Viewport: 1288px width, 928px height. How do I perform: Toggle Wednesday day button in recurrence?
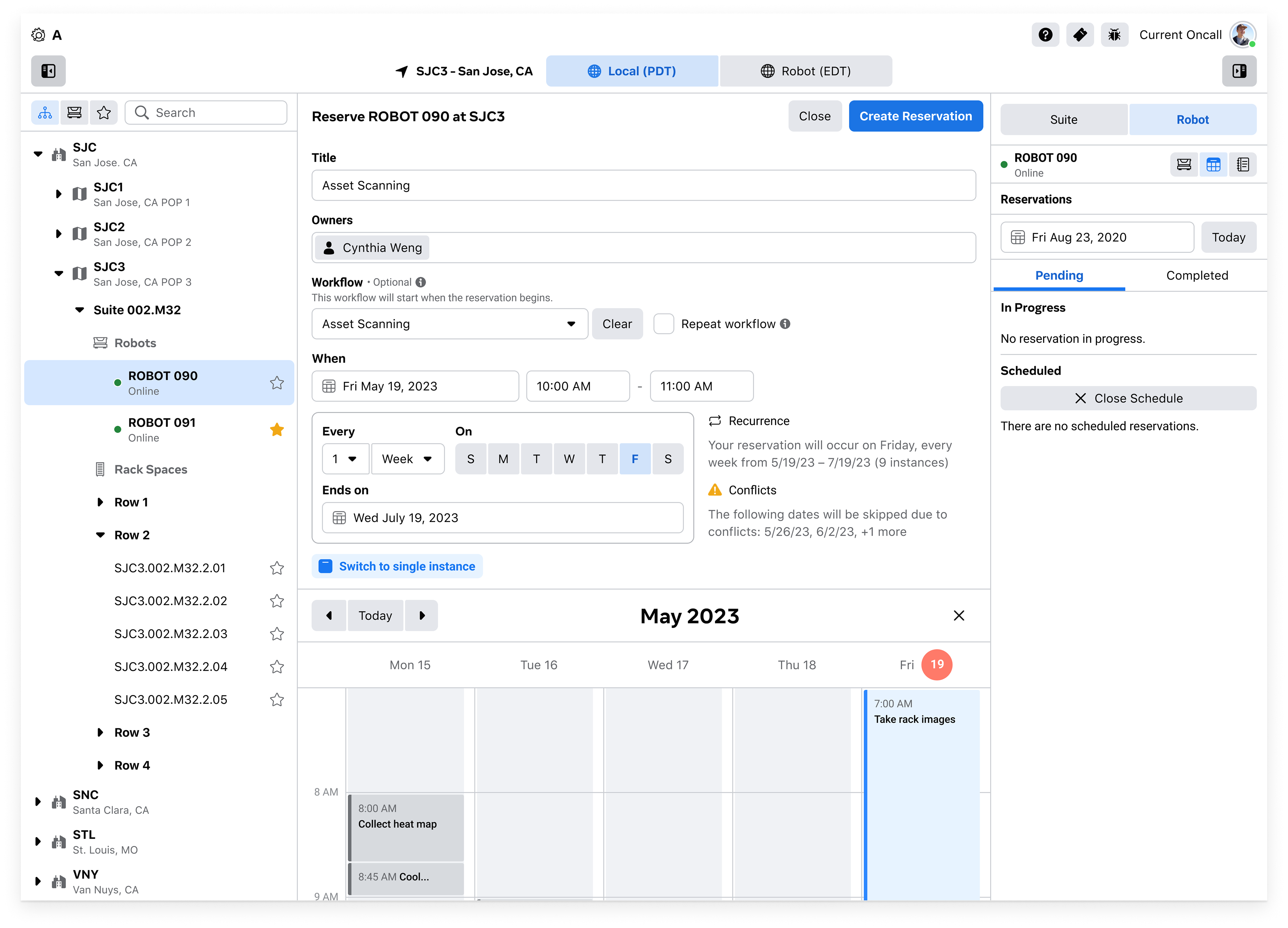569,459
